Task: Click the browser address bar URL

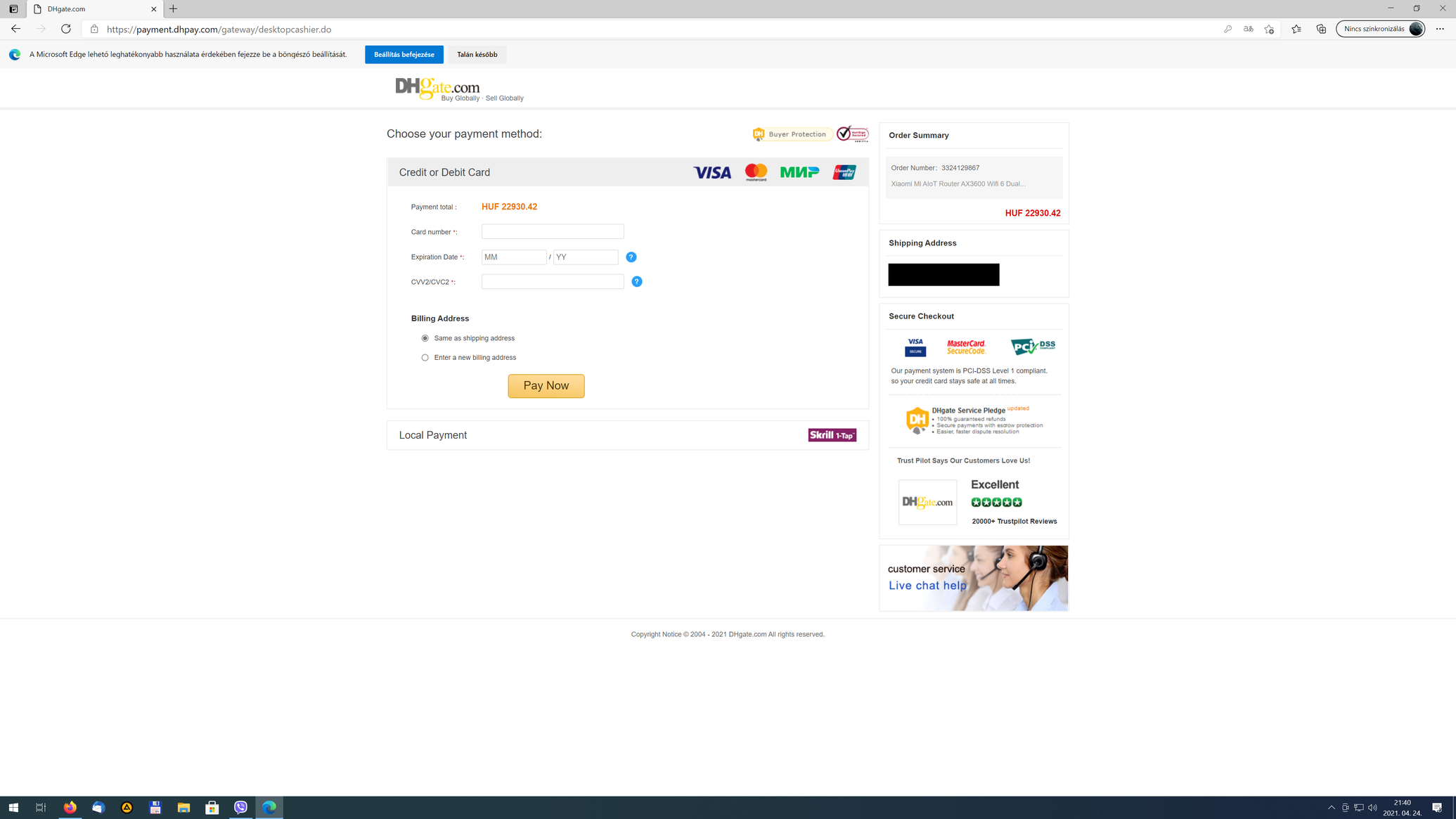Action: point(219,30)
